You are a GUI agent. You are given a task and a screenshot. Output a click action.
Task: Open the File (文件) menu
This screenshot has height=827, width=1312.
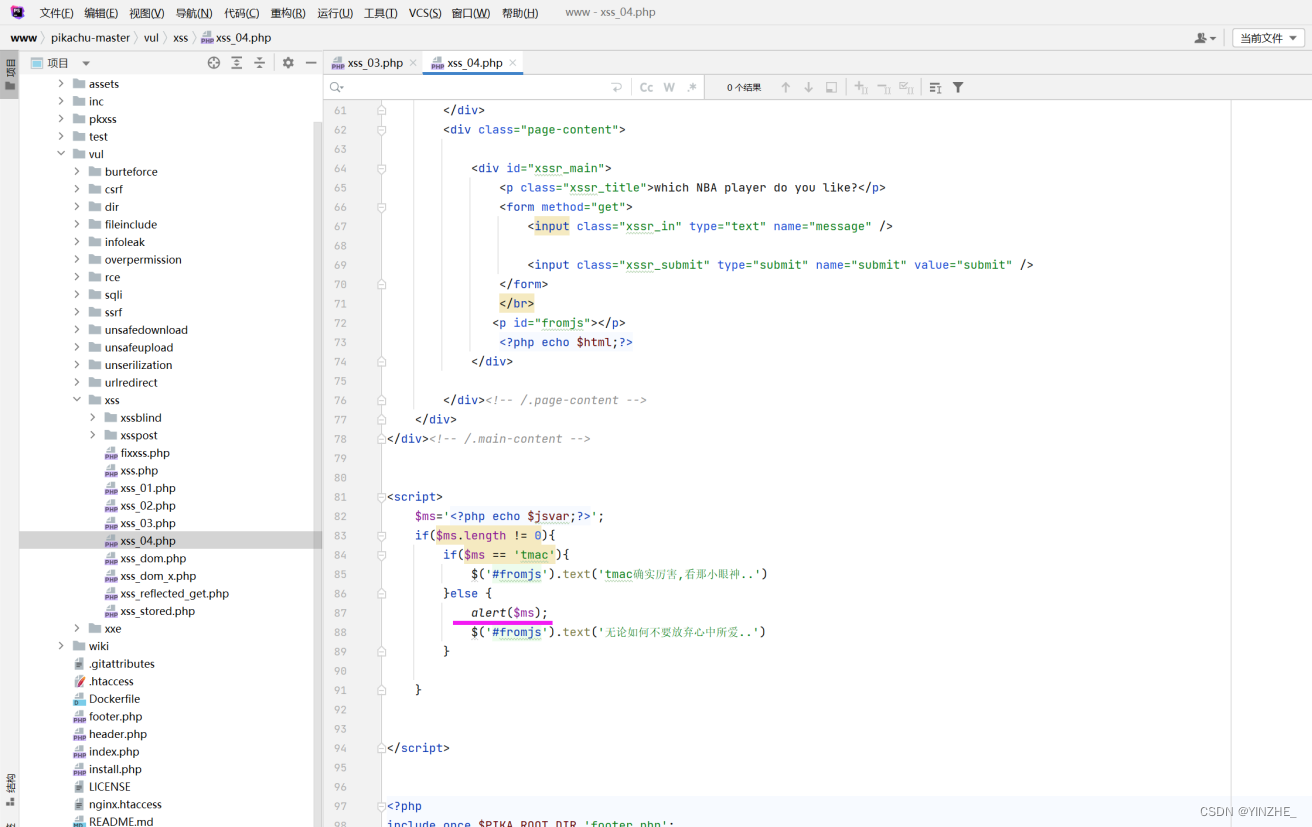coord(56,13)
